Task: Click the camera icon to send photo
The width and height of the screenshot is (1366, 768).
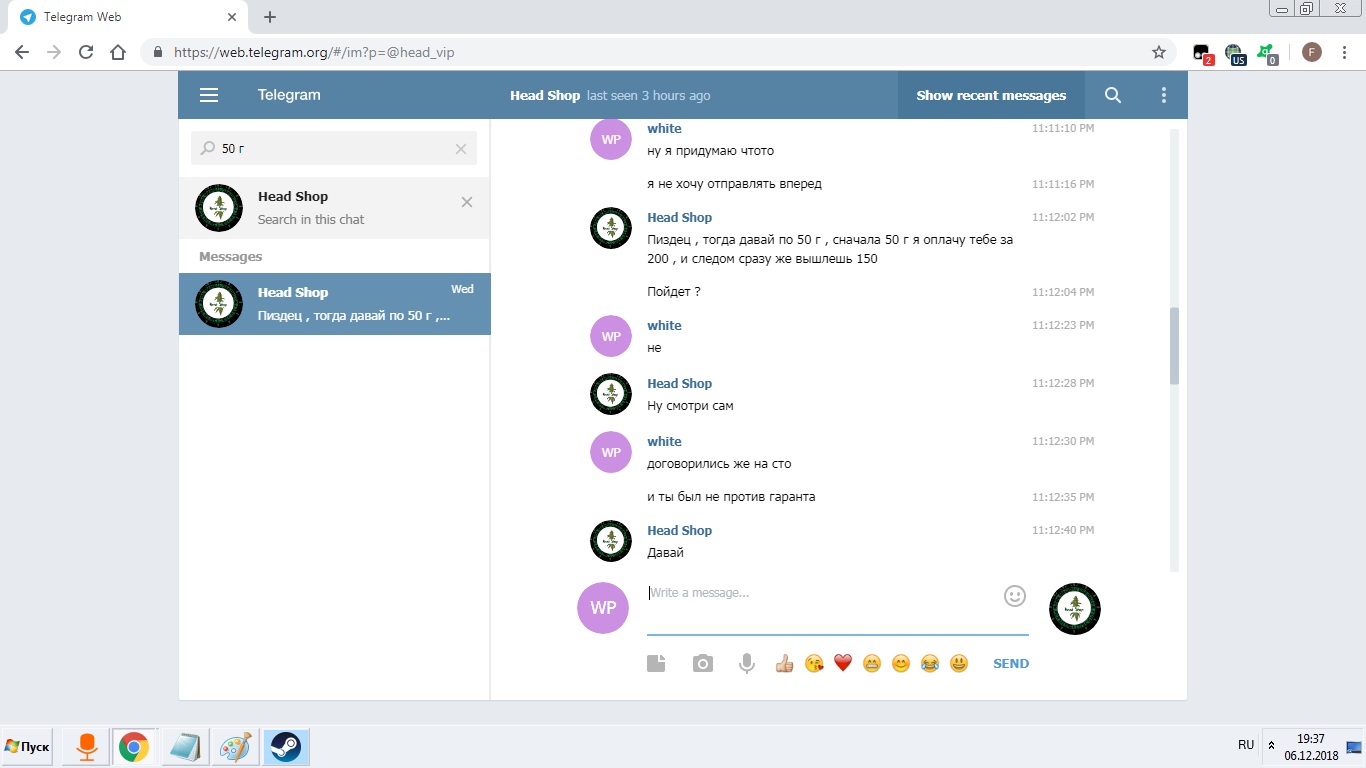Action: (703, 663)
